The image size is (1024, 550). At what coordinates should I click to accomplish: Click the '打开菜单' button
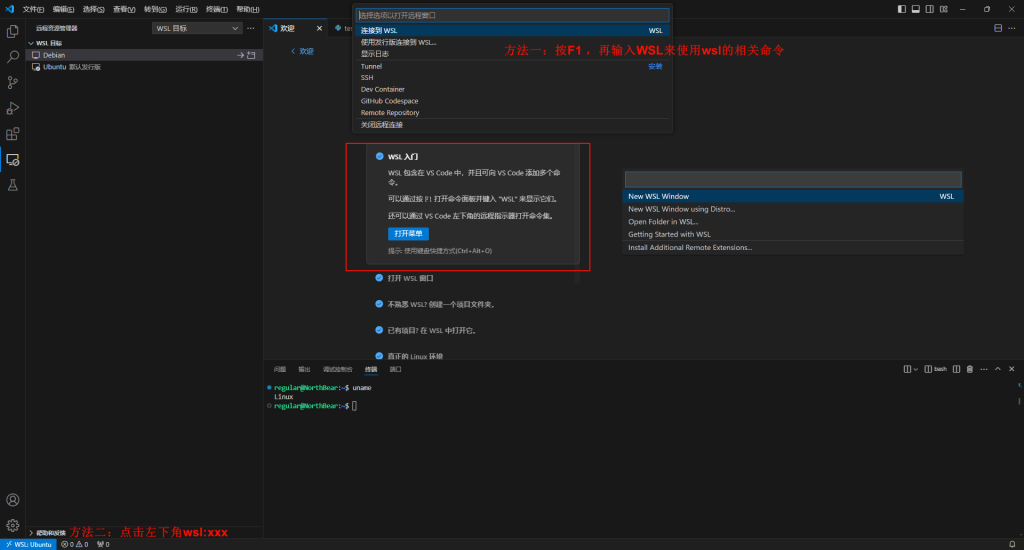click(408, 233)
